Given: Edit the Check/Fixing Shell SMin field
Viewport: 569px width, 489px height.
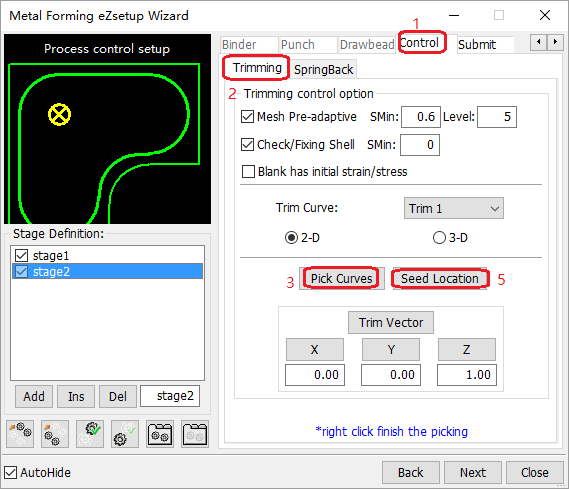Looking at the screenshot, I should [420, 145].
